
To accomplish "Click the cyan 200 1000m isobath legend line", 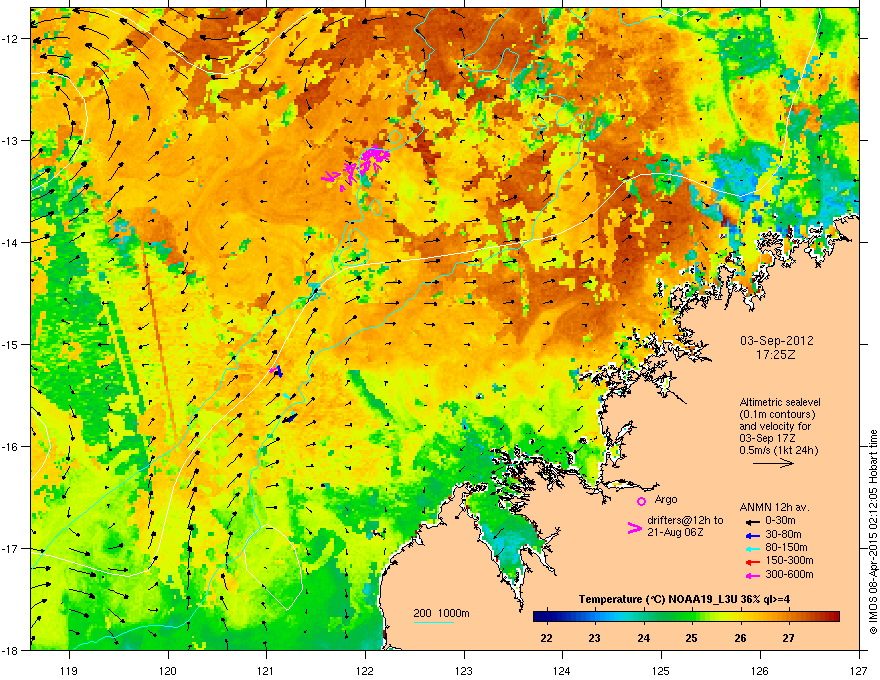I will click(433, 622).
